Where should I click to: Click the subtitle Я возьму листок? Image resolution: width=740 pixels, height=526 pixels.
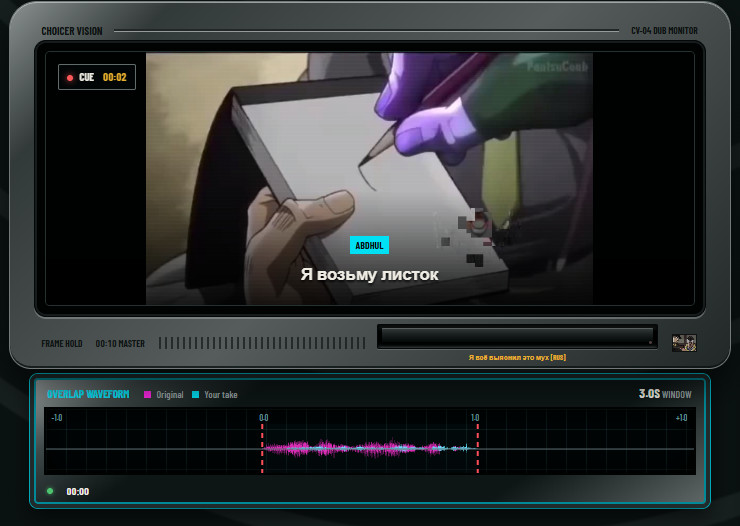point(370,274)
